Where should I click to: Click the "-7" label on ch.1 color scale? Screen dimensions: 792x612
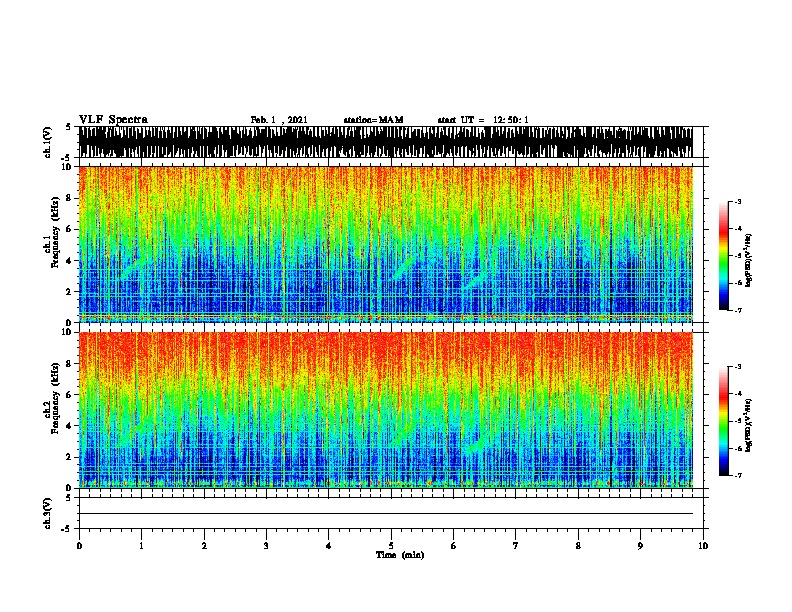[738, 310]
